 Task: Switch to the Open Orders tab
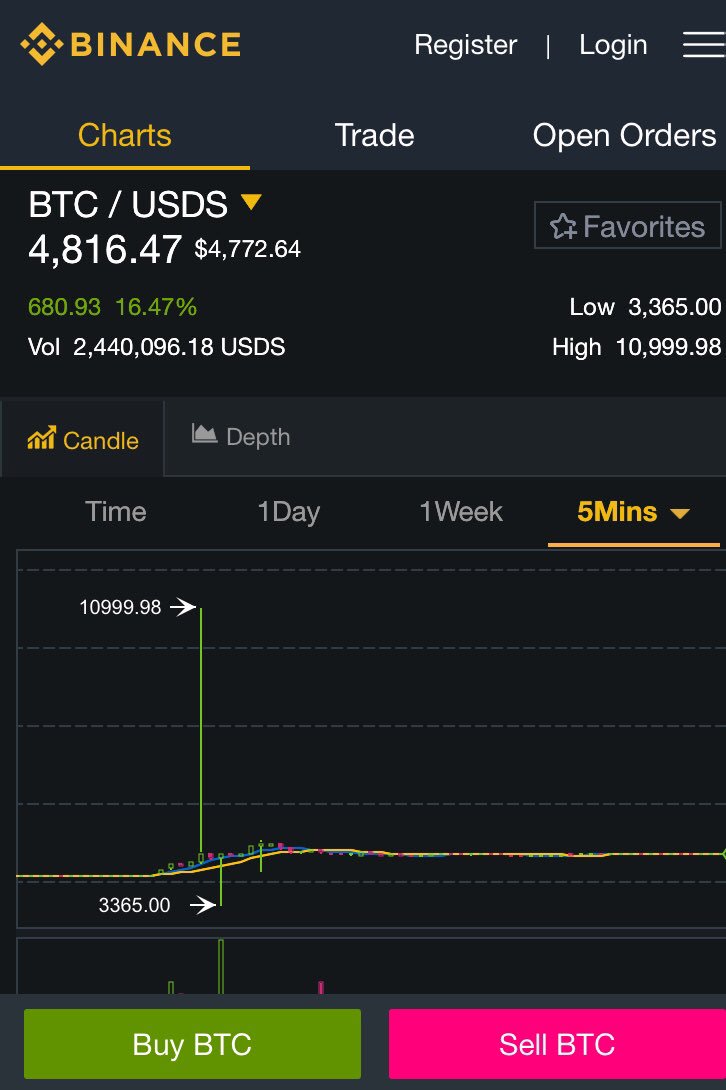[x=624, y=135]
